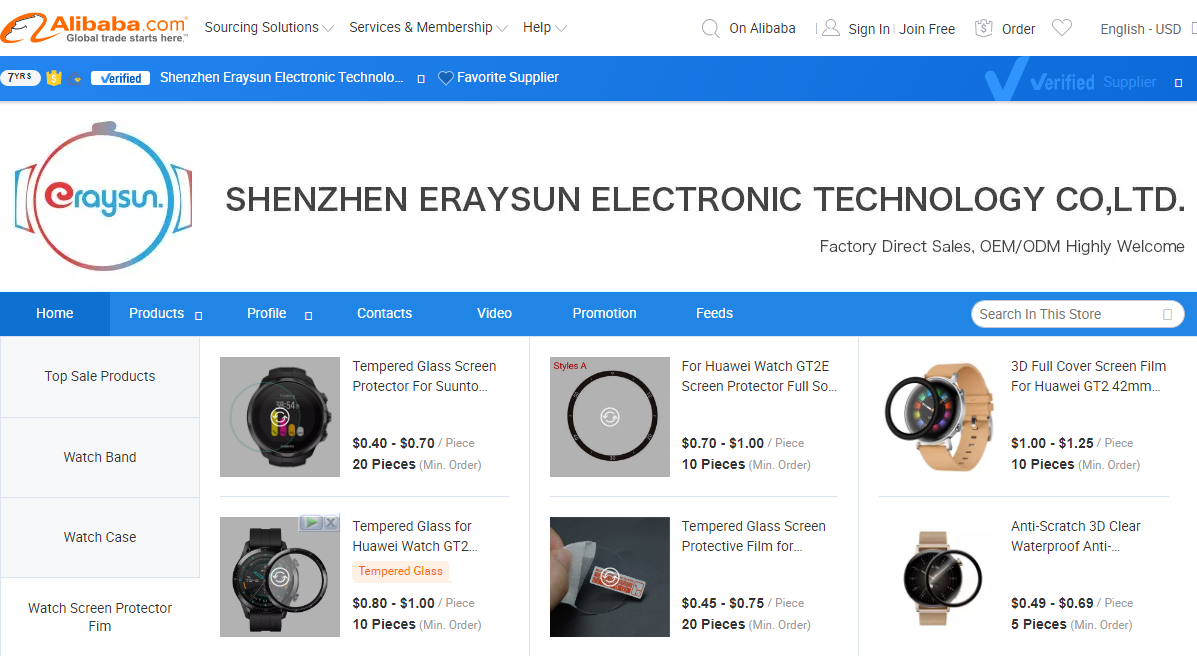
Task: Click Favorite Supplier text
Action: [x=508, y=77]
